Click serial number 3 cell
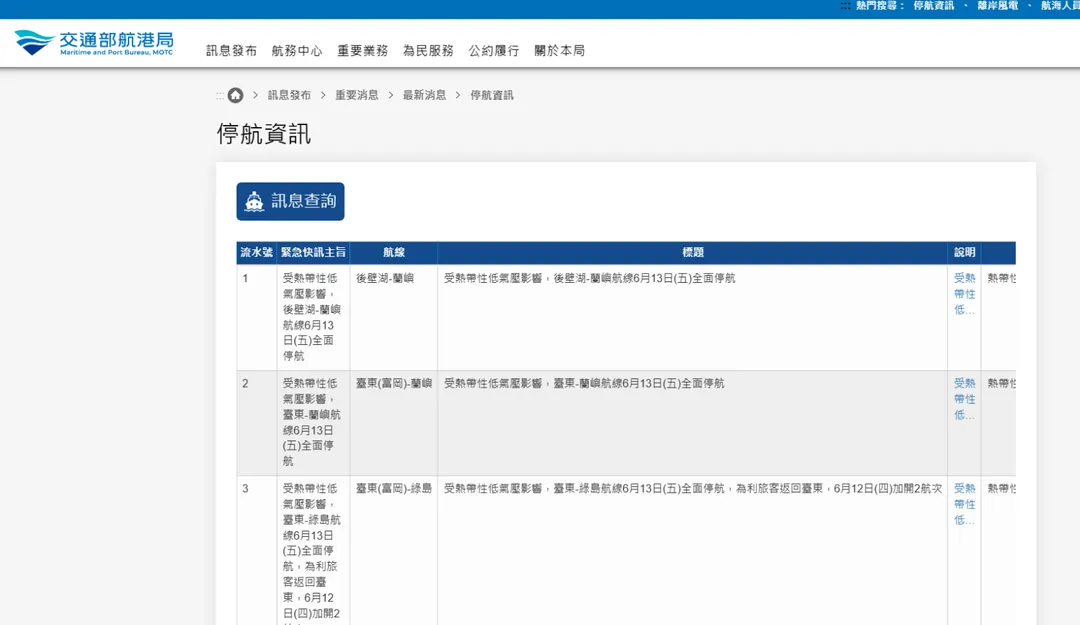 [256, 551]
